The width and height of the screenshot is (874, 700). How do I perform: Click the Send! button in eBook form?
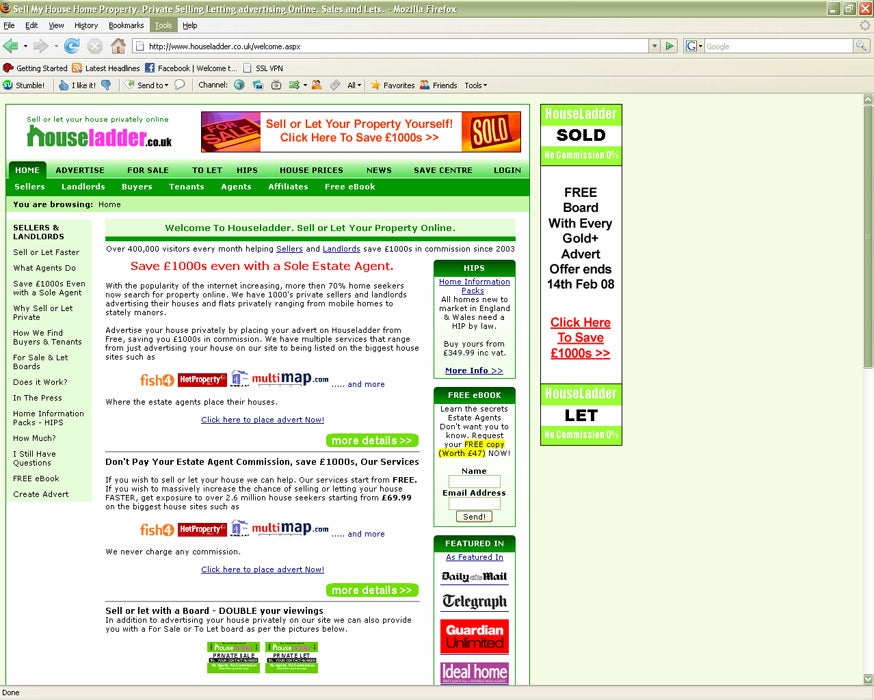click(474, 517)
